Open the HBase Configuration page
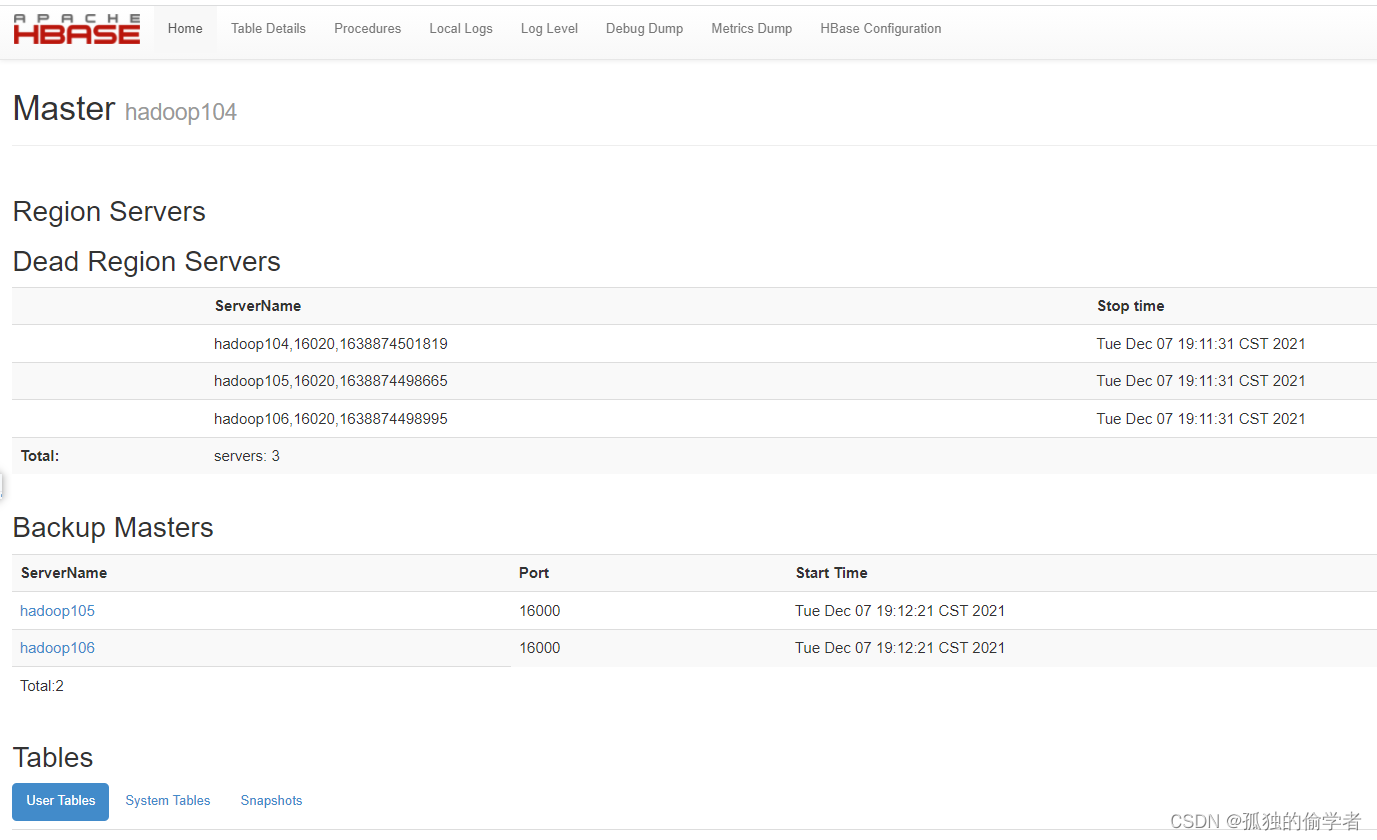Image resolution: width=1377 pixels, height=840 pixels. pyautogui.click(x=881, y=29)
